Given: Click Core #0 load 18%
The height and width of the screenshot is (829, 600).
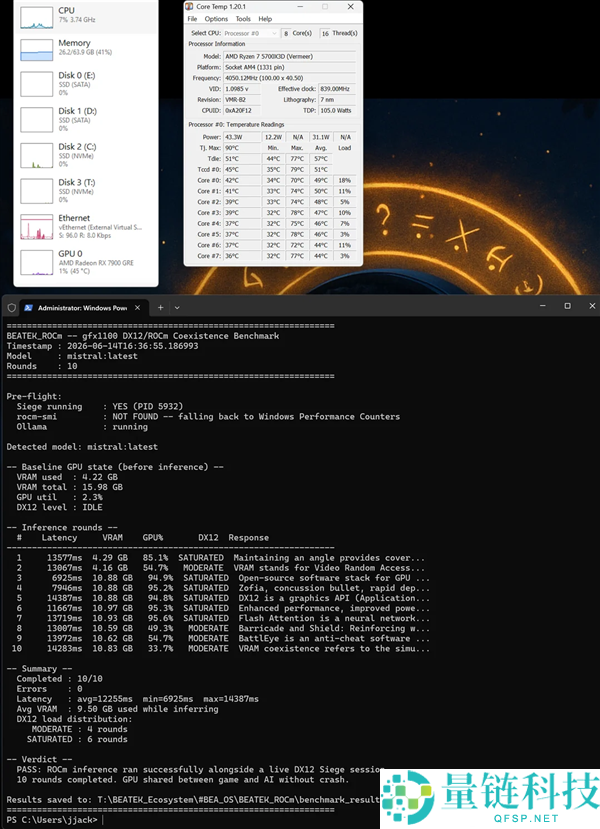Looking at the screenshot, I should click(x=345, y=180).
